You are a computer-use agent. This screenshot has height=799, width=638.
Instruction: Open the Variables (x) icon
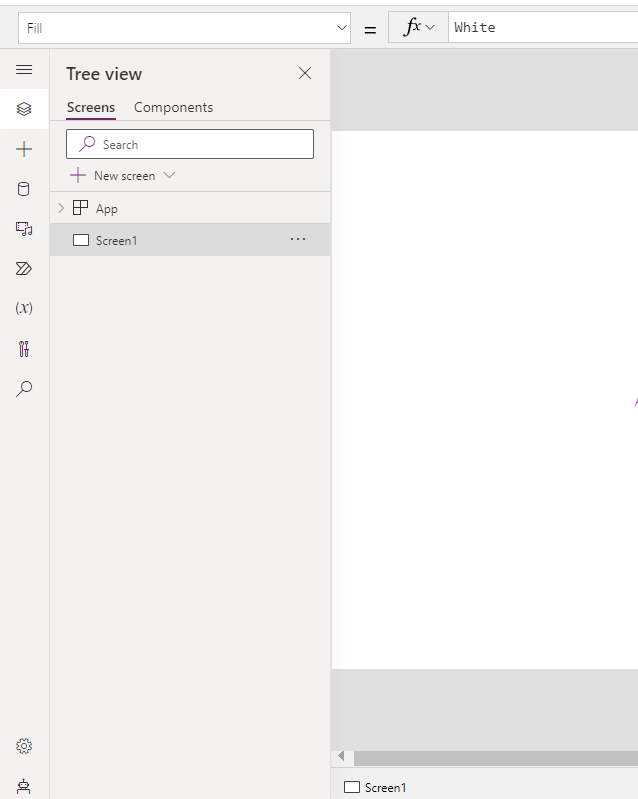click(x=24, y=308)
